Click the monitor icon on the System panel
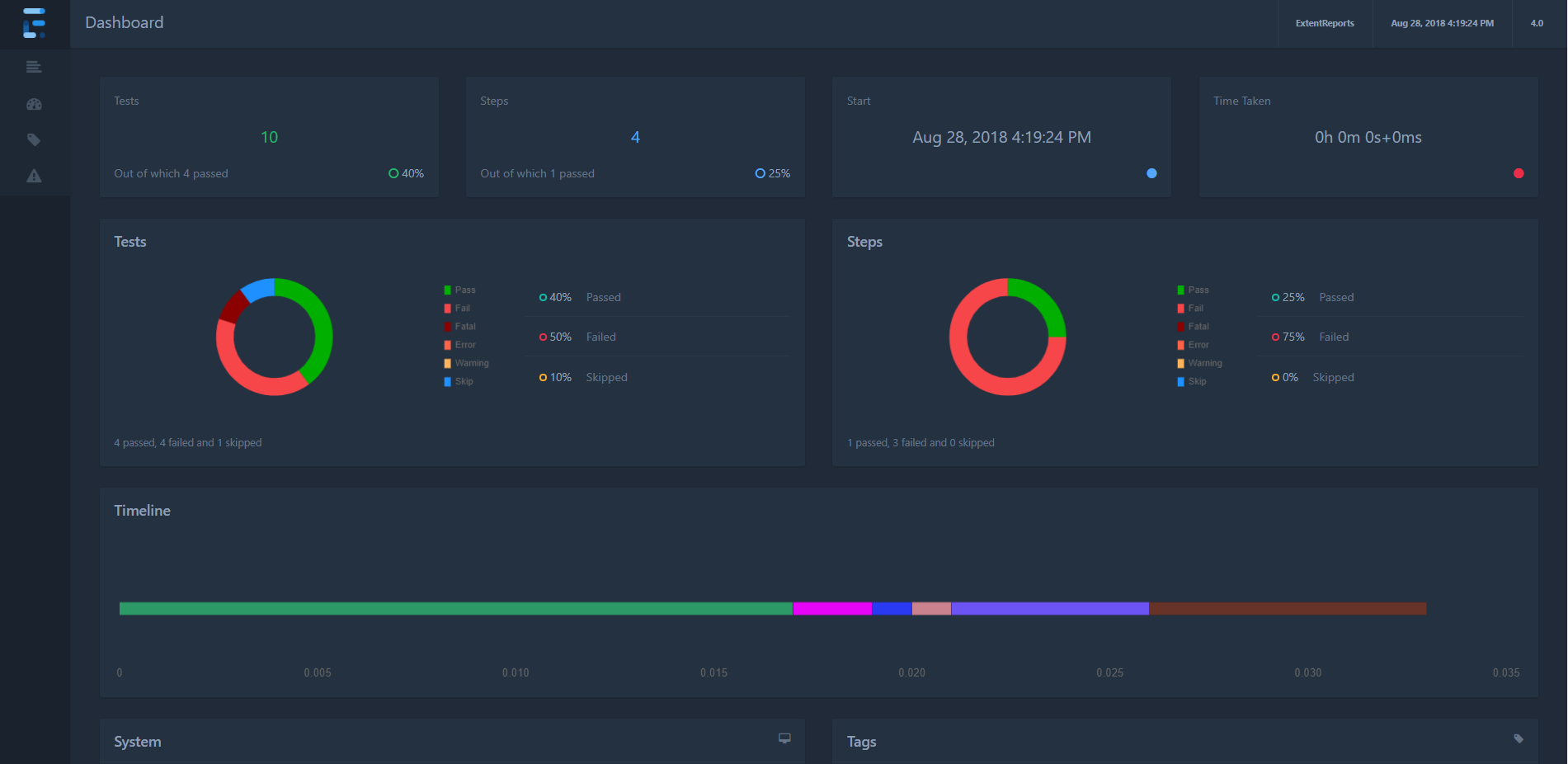Image resolution: width=1568 pixels, height=764 pixels. click(784, 739)
